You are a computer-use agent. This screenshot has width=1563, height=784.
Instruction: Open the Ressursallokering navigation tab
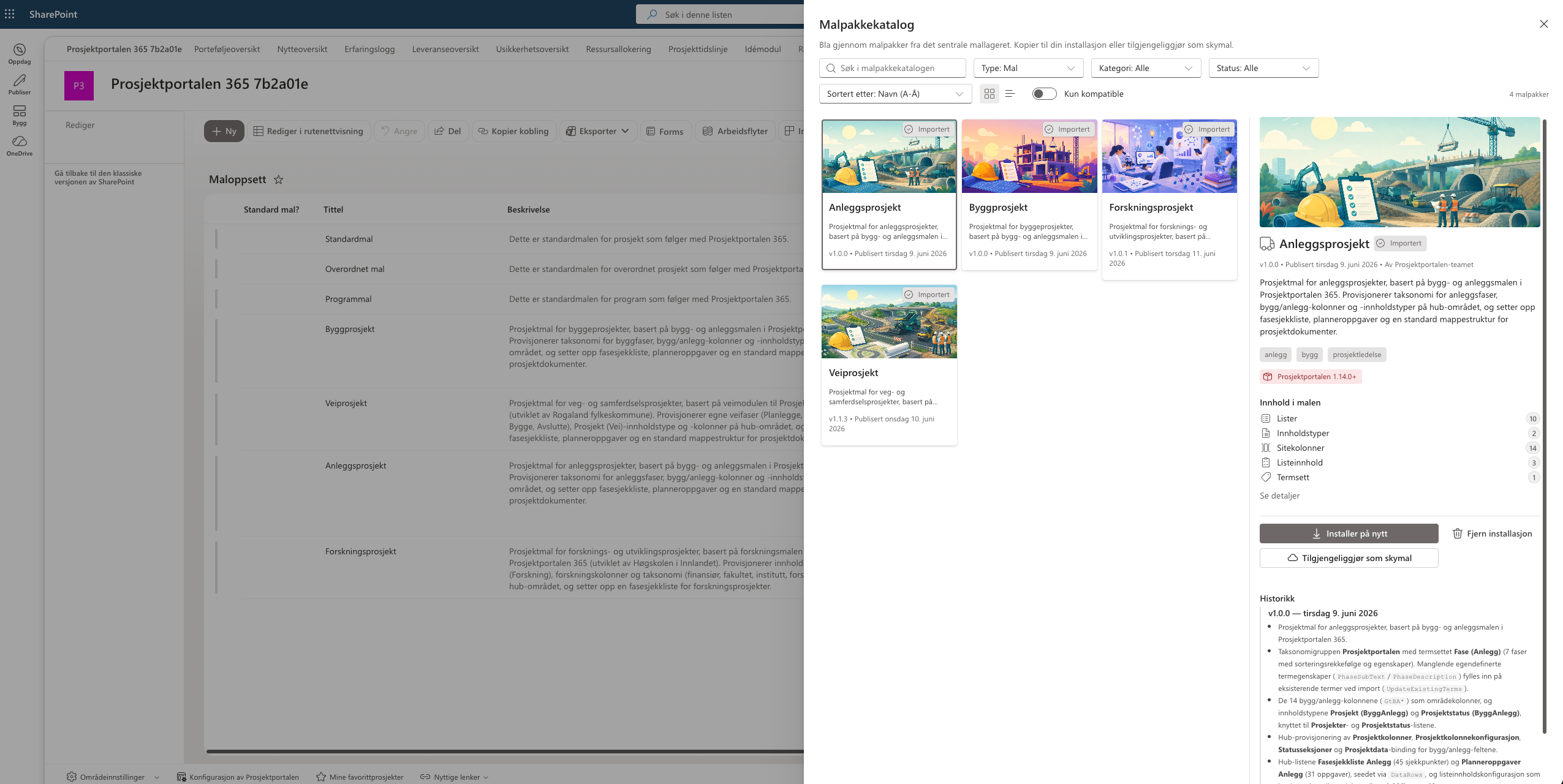618,49
